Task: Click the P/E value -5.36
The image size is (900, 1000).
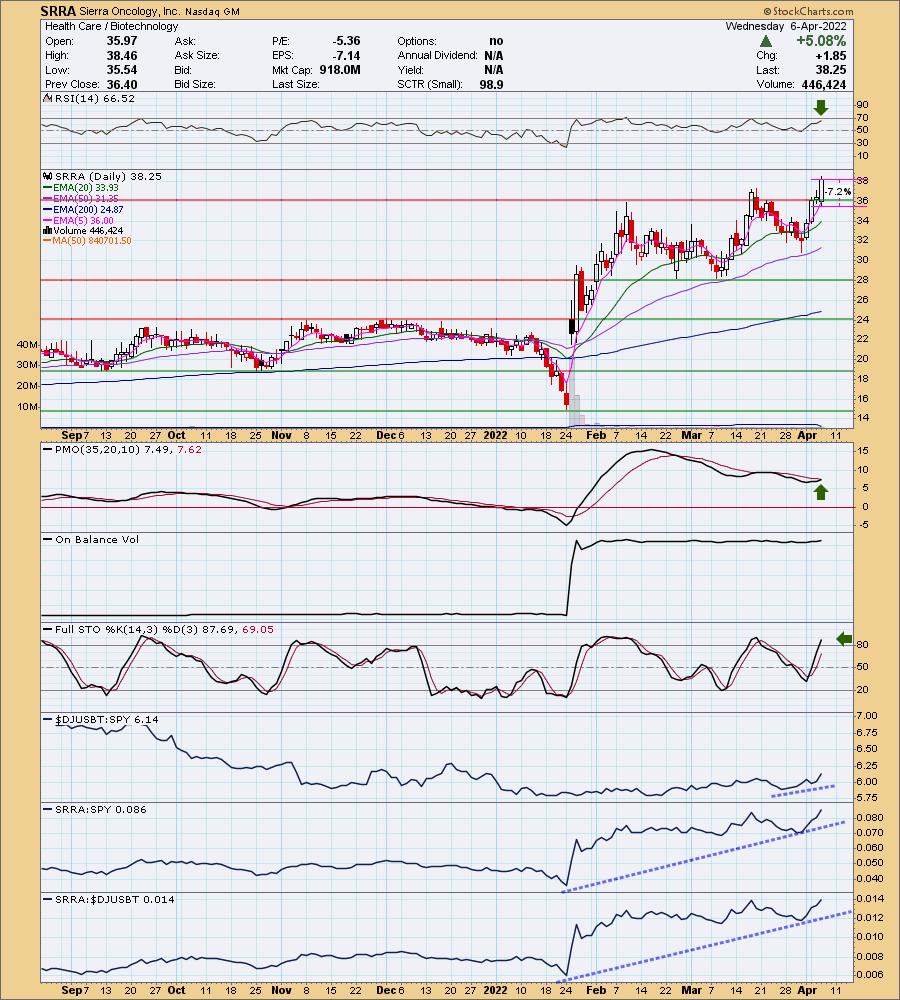Action: pyautogui.click(x=346, y=41)
